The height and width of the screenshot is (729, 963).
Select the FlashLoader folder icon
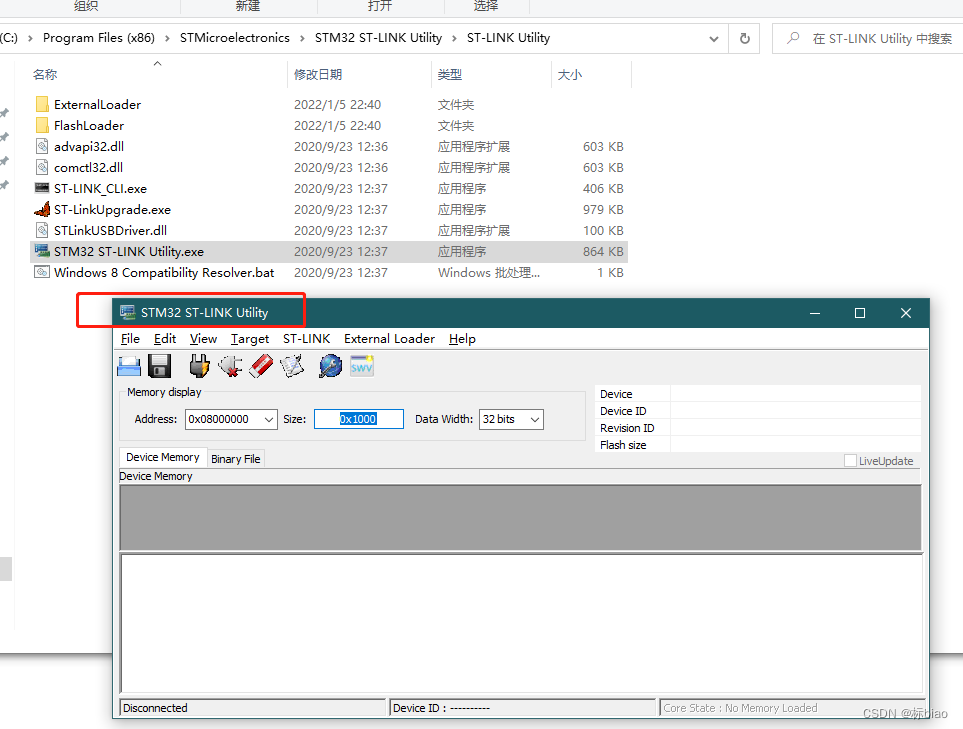pyautogui.click(x=42, y=125)
